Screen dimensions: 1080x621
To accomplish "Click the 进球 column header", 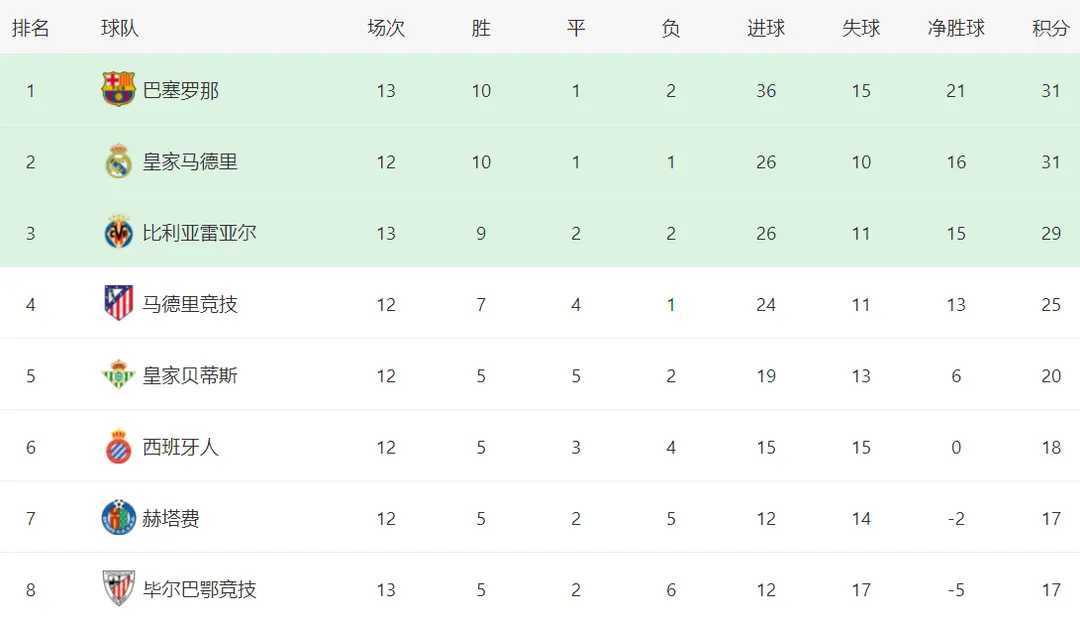I will point(766,28).
